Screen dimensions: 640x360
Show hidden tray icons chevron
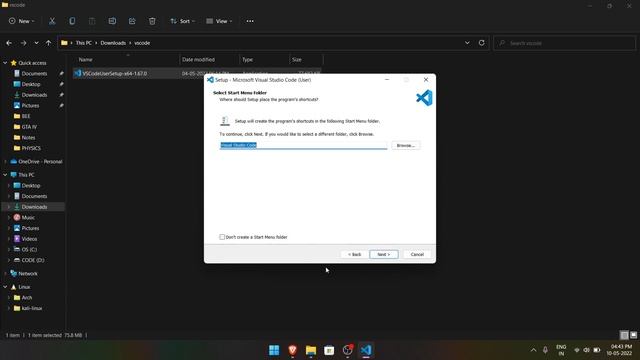pyautogui.click(x=533, y=350)
